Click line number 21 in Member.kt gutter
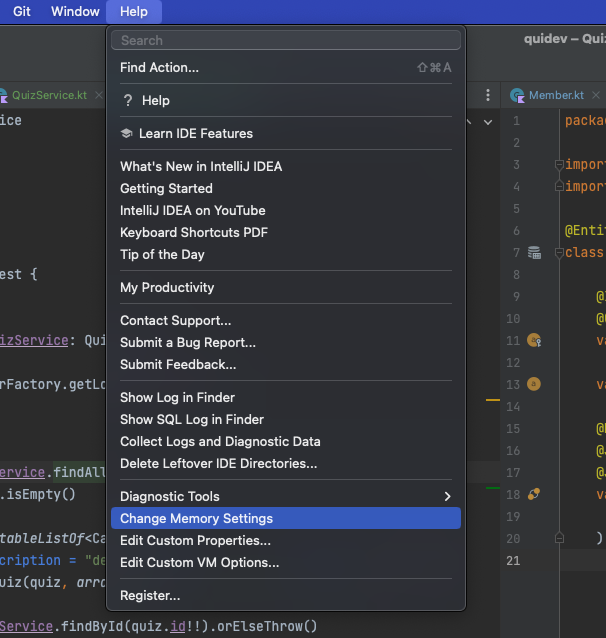The width and height of the screenshot is (606, 638). (x=513, y=561)
